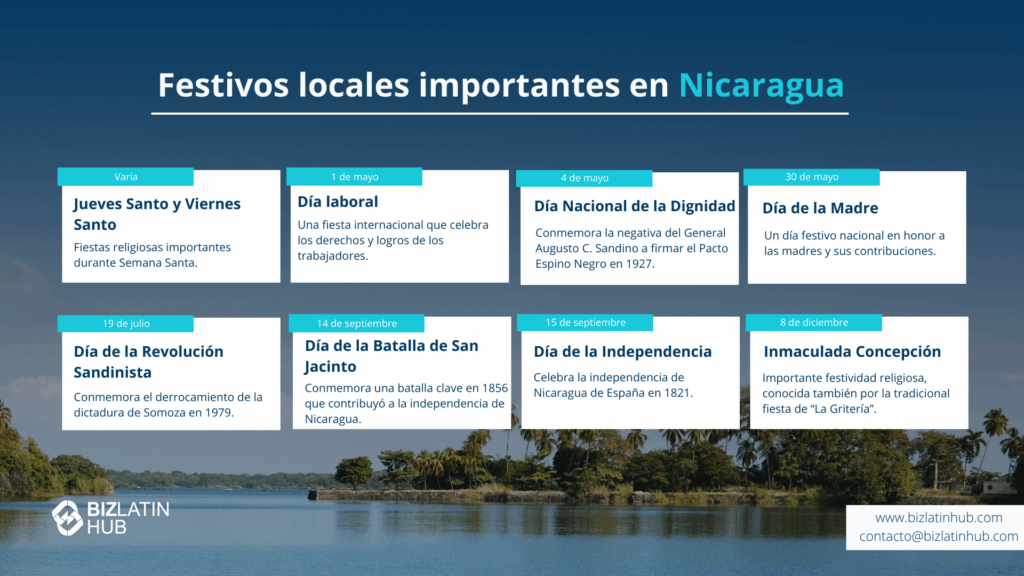Select the "15 de septiembre" date tag

(586, 322)
